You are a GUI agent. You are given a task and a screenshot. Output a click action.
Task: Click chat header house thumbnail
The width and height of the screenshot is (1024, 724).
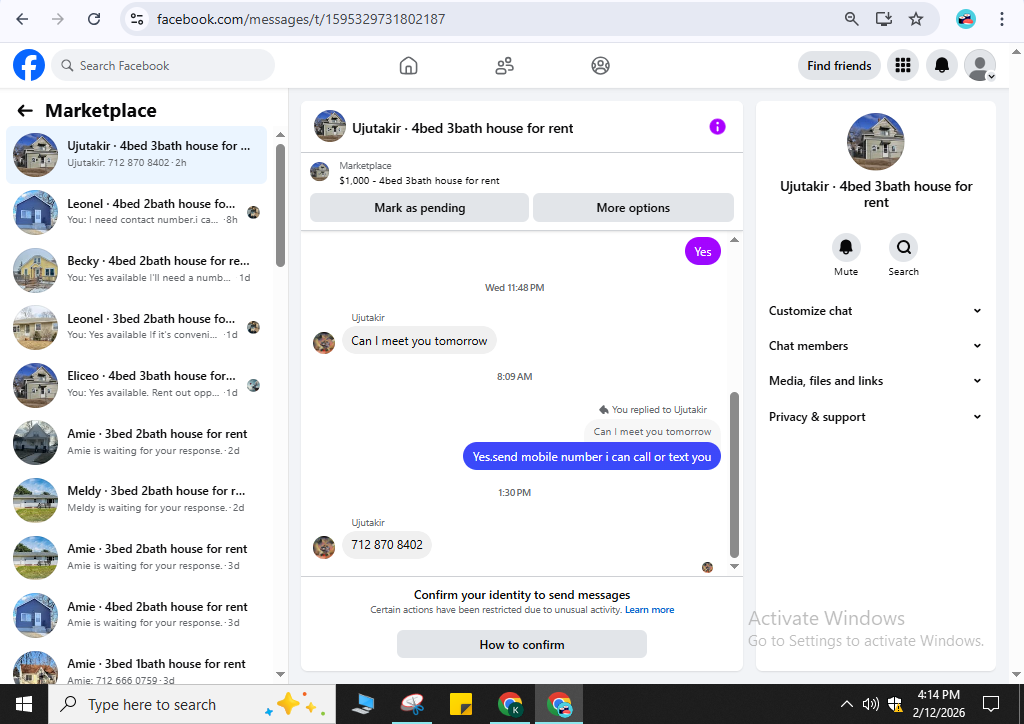coord(330,127)
